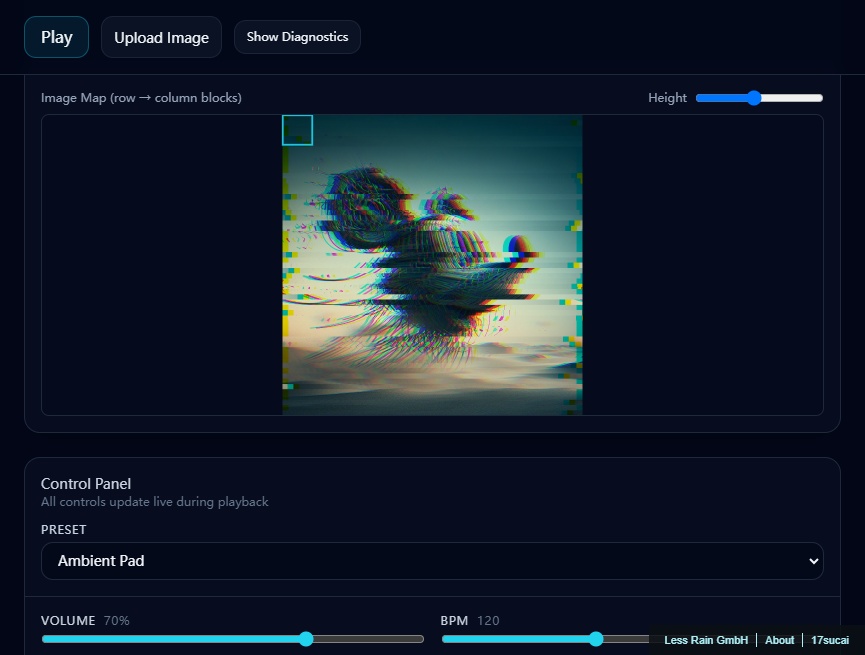The image size is (865, 655).
Task: Open the 17sucai link
Action: coord(828,640)
